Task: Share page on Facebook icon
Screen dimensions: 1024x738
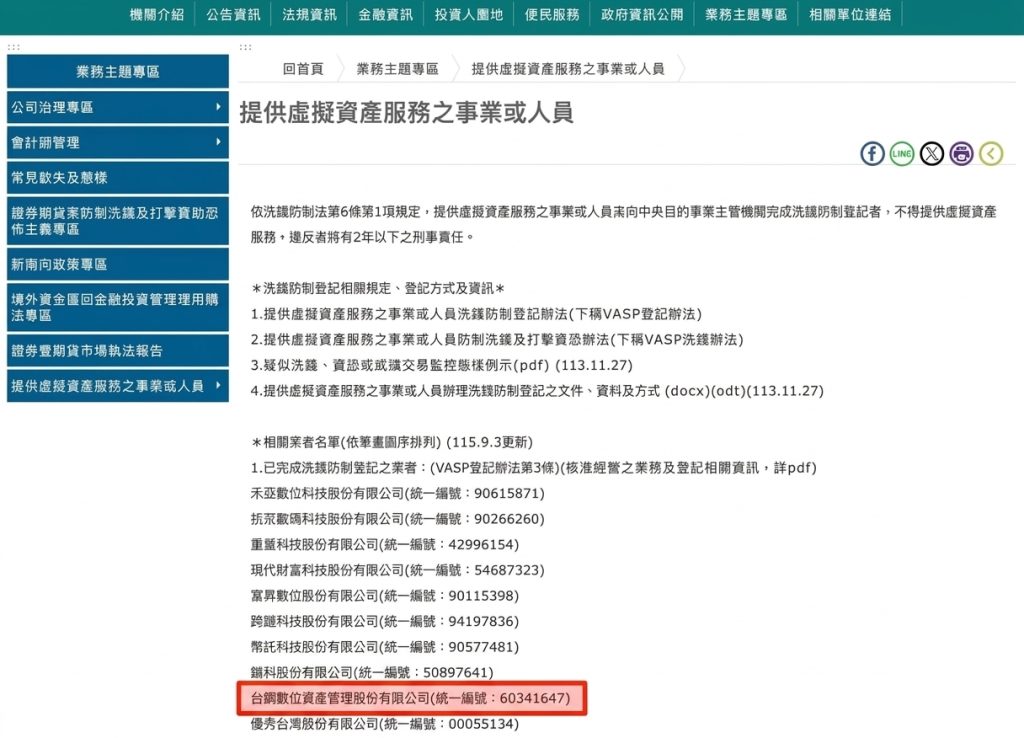Action: (x=872, y=154)
